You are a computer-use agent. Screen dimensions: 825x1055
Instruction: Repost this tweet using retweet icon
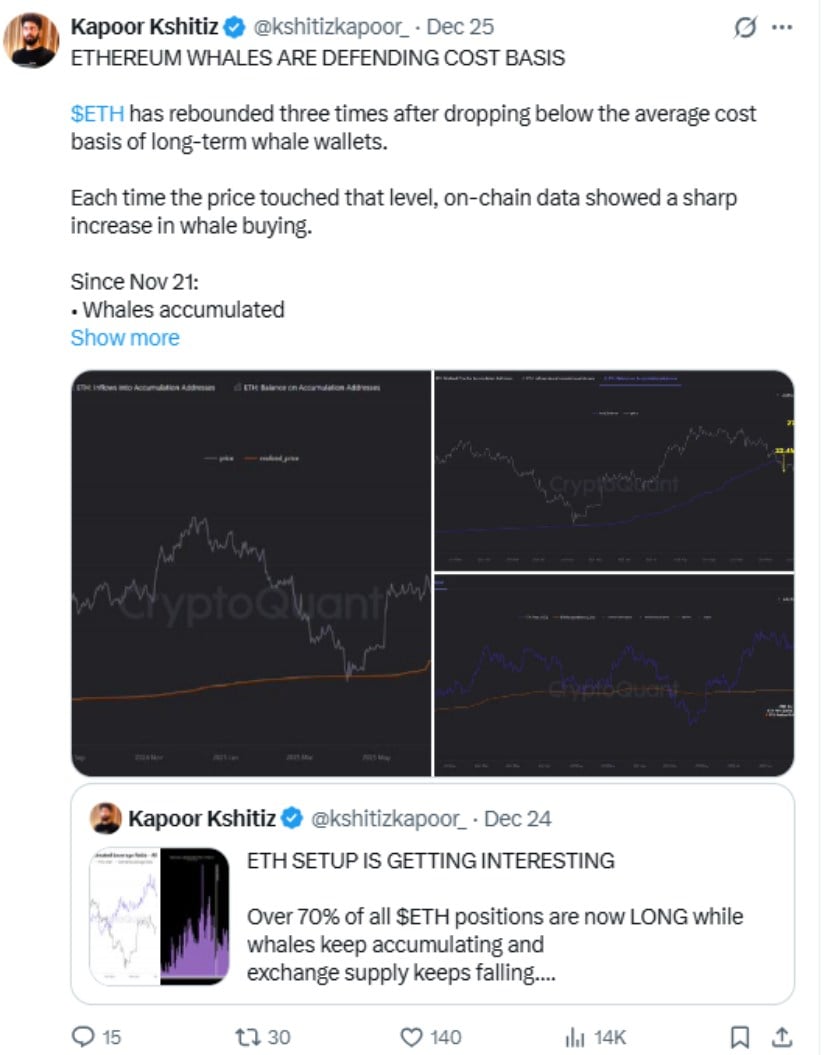246,1037
